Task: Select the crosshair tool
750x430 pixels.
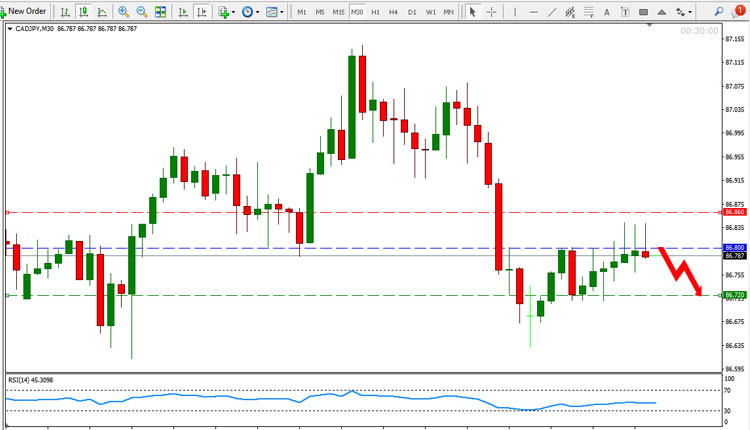Action: pyautogui.click(x=491, y=12)
